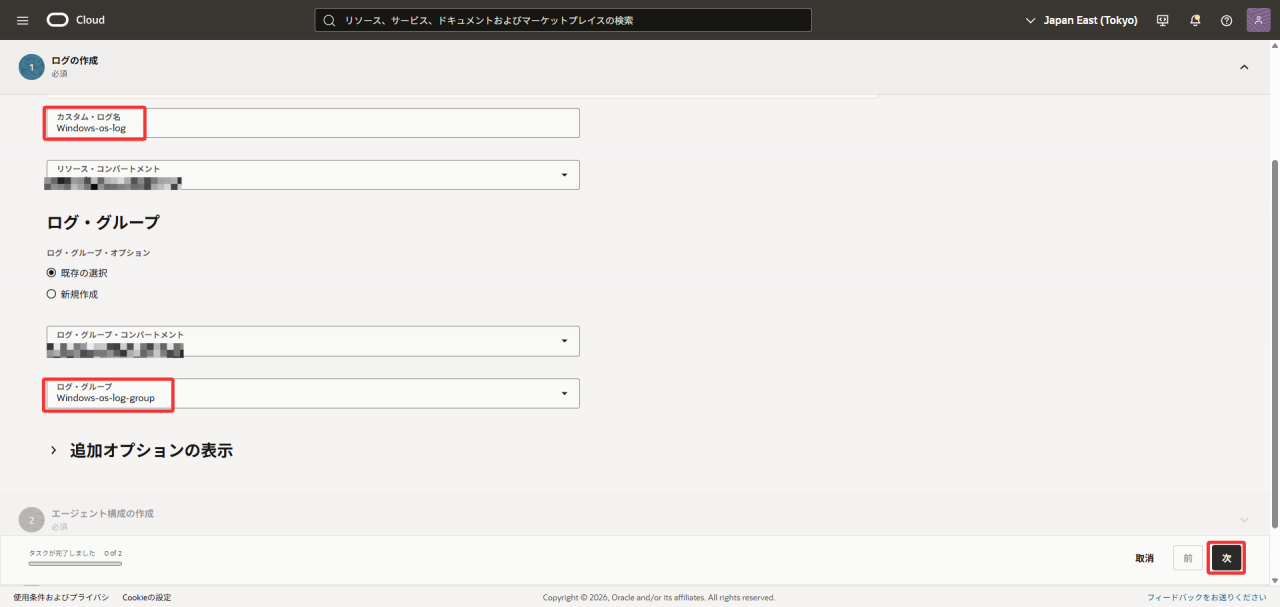Click the "エージェント構成の作成" step title
The height and width of the screenshot is (607, 1280).
click(103, 513)
